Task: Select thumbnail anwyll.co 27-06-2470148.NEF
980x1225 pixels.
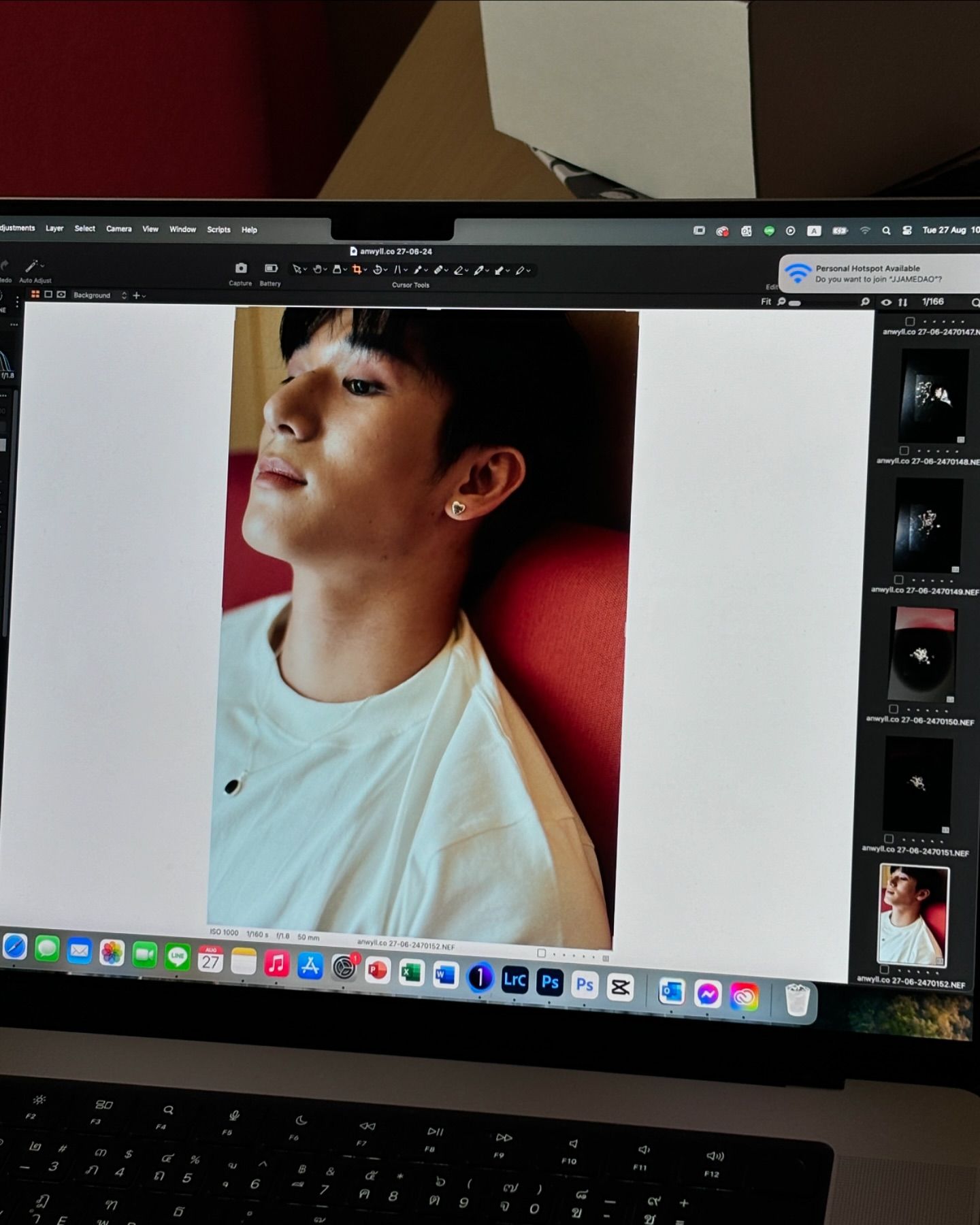Action: point(933,395)
